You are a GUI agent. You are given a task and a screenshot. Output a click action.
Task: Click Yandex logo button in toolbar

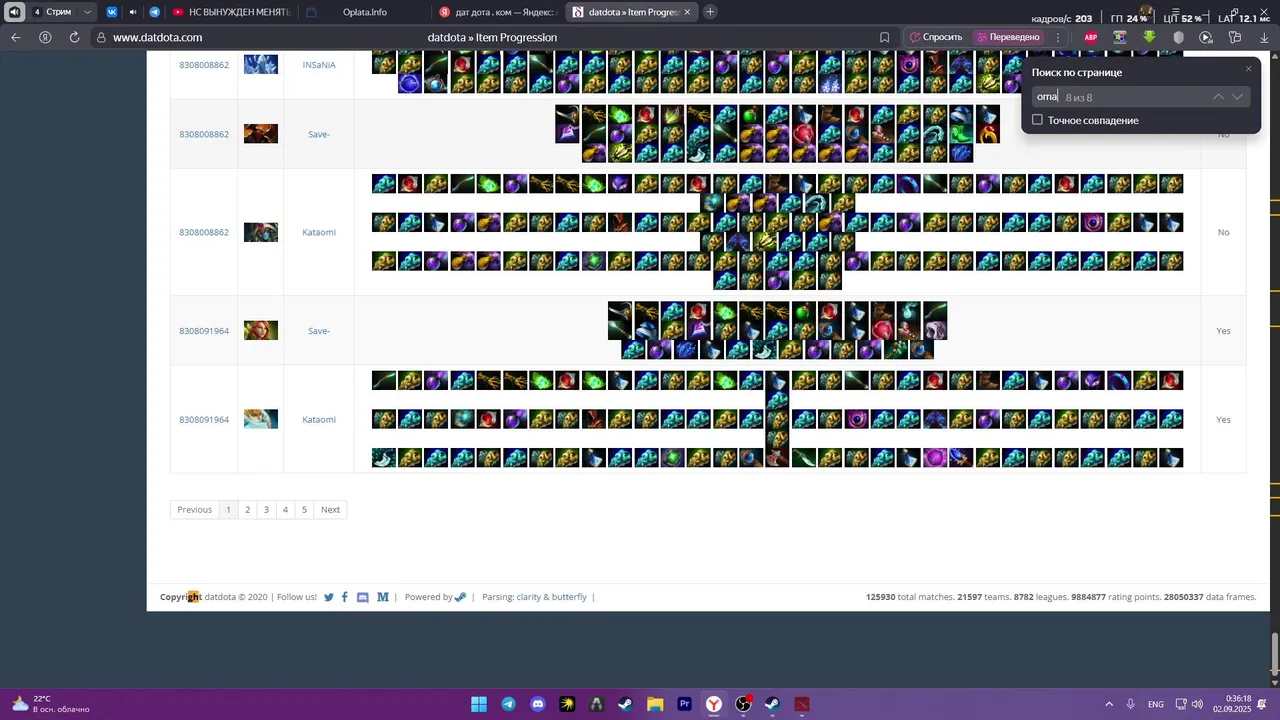point(45,37)
